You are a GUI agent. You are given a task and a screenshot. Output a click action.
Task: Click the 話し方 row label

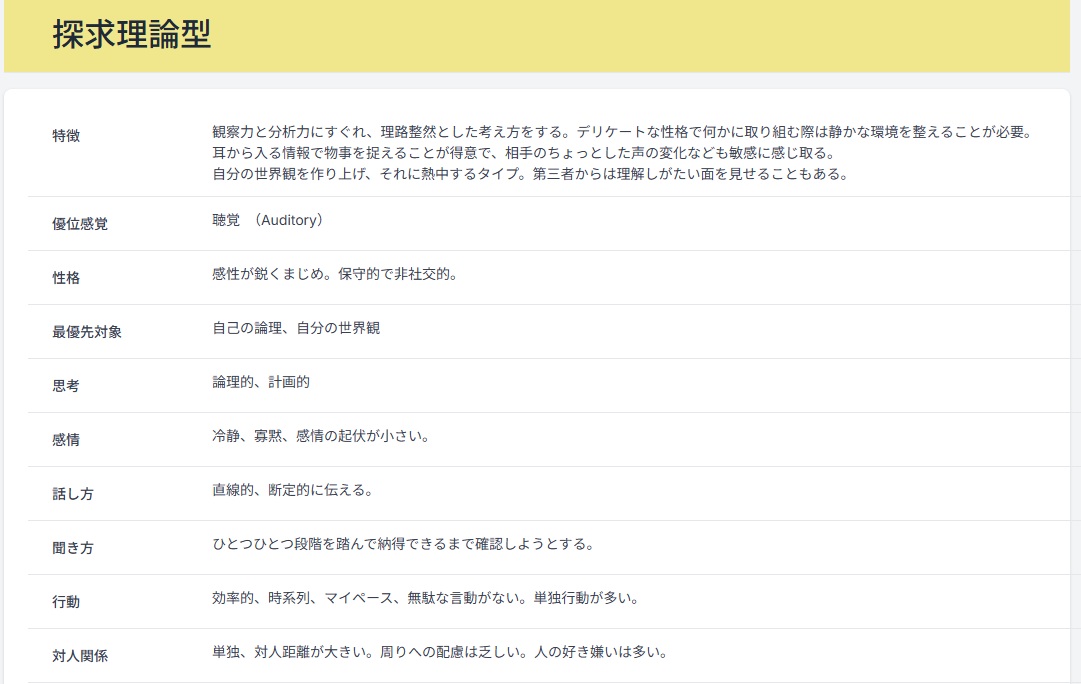pos(73,494)
